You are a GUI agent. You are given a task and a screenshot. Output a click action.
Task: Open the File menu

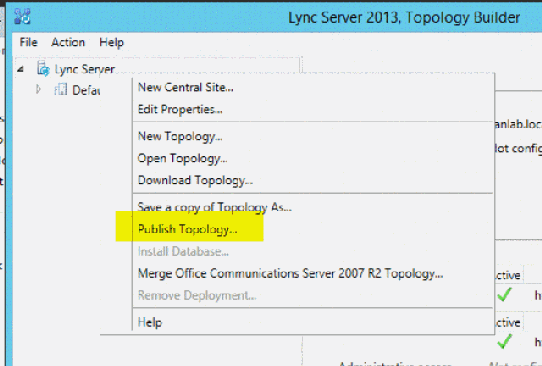coord(28,42)
